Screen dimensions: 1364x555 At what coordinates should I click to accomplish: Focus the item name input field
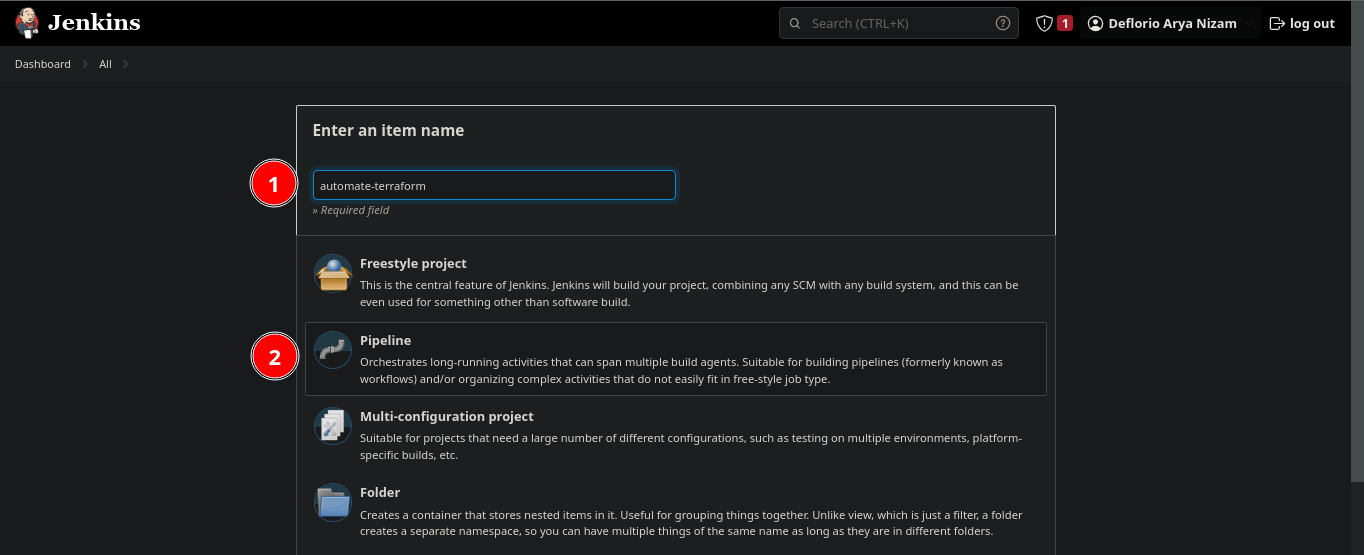[494, 185]
